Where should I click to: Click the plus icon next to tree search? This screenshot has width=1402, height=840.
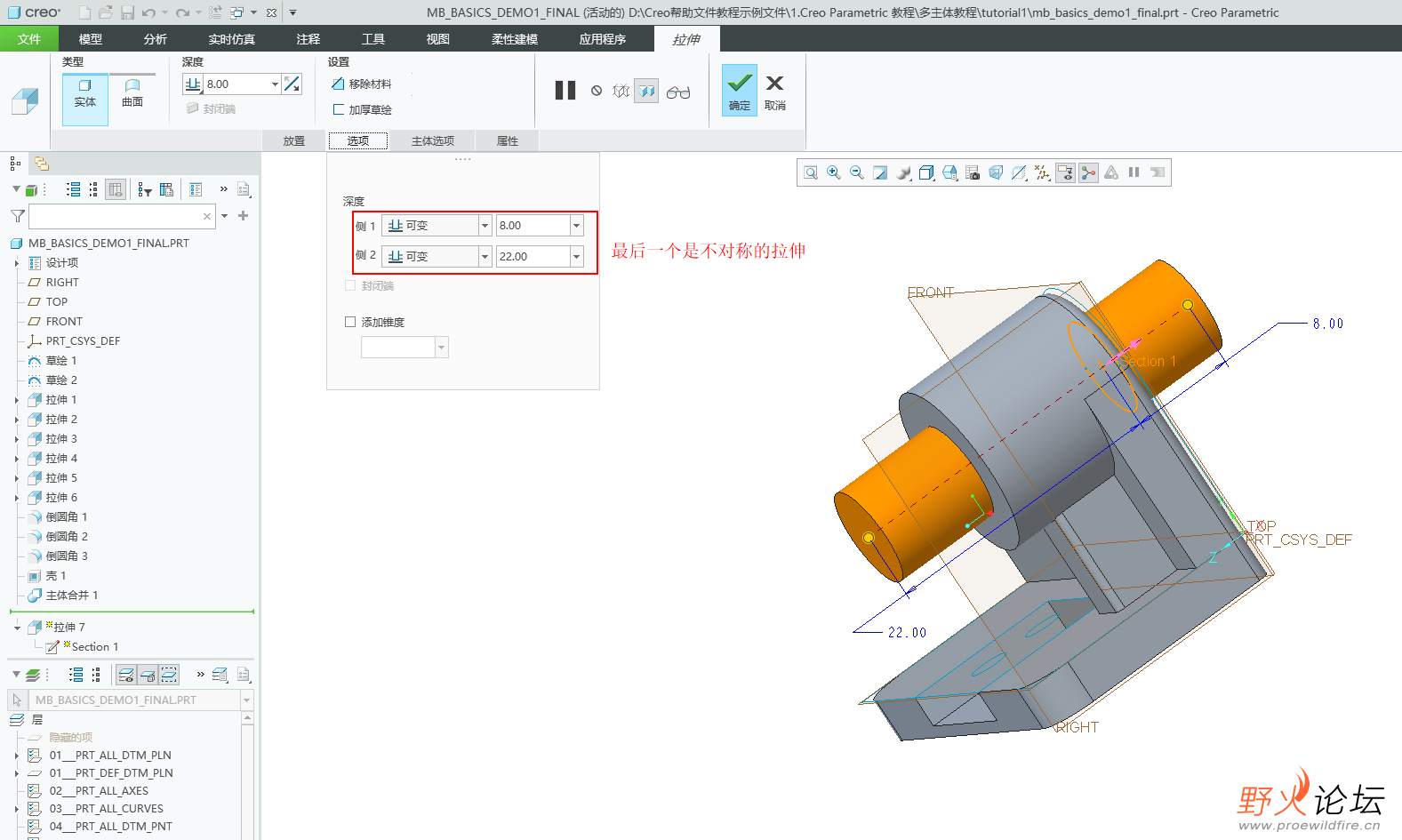(243, 215)
